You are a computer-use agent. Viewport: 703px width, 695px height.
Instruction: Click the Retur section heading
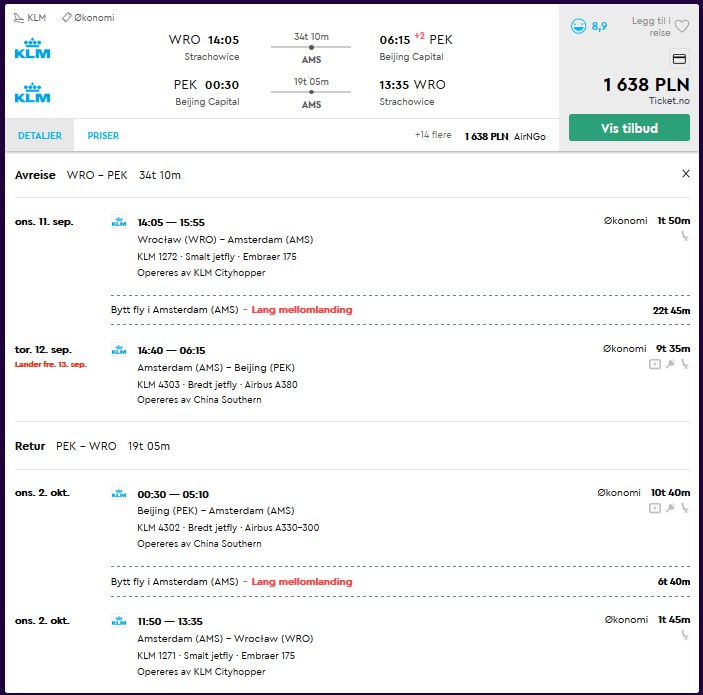(x=30, y=446)
